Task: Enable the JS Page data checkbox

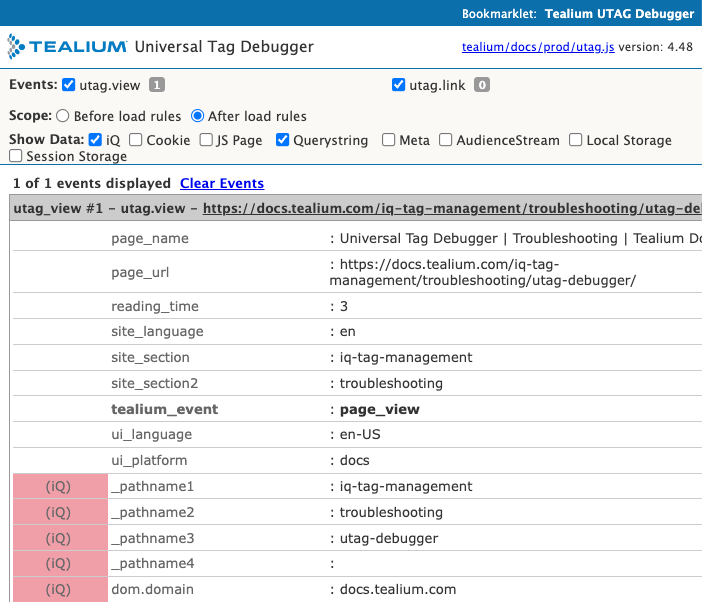Action: coord(206,140)
